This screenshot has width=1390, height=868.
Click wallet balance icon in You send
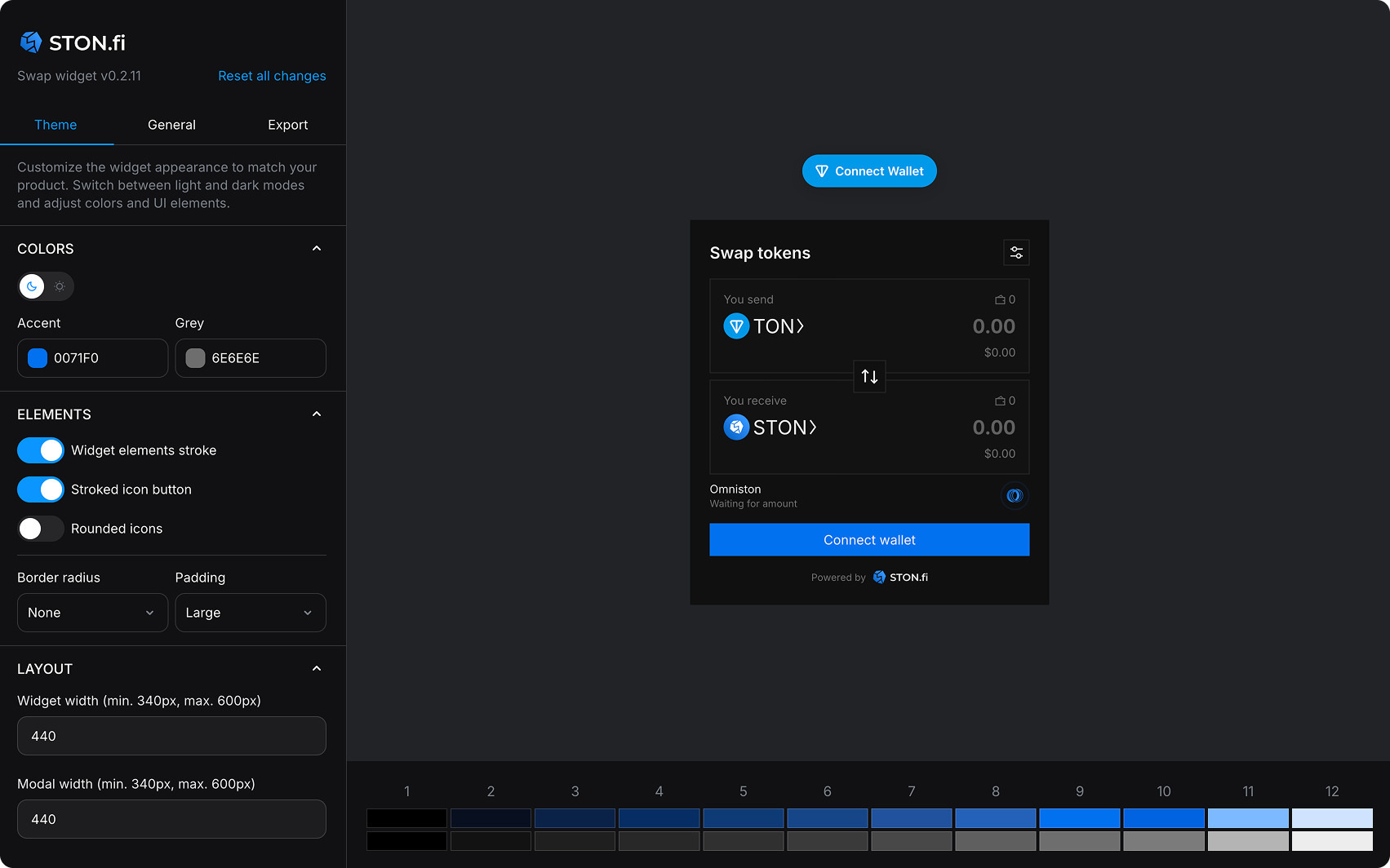[x=1000, y=300]
